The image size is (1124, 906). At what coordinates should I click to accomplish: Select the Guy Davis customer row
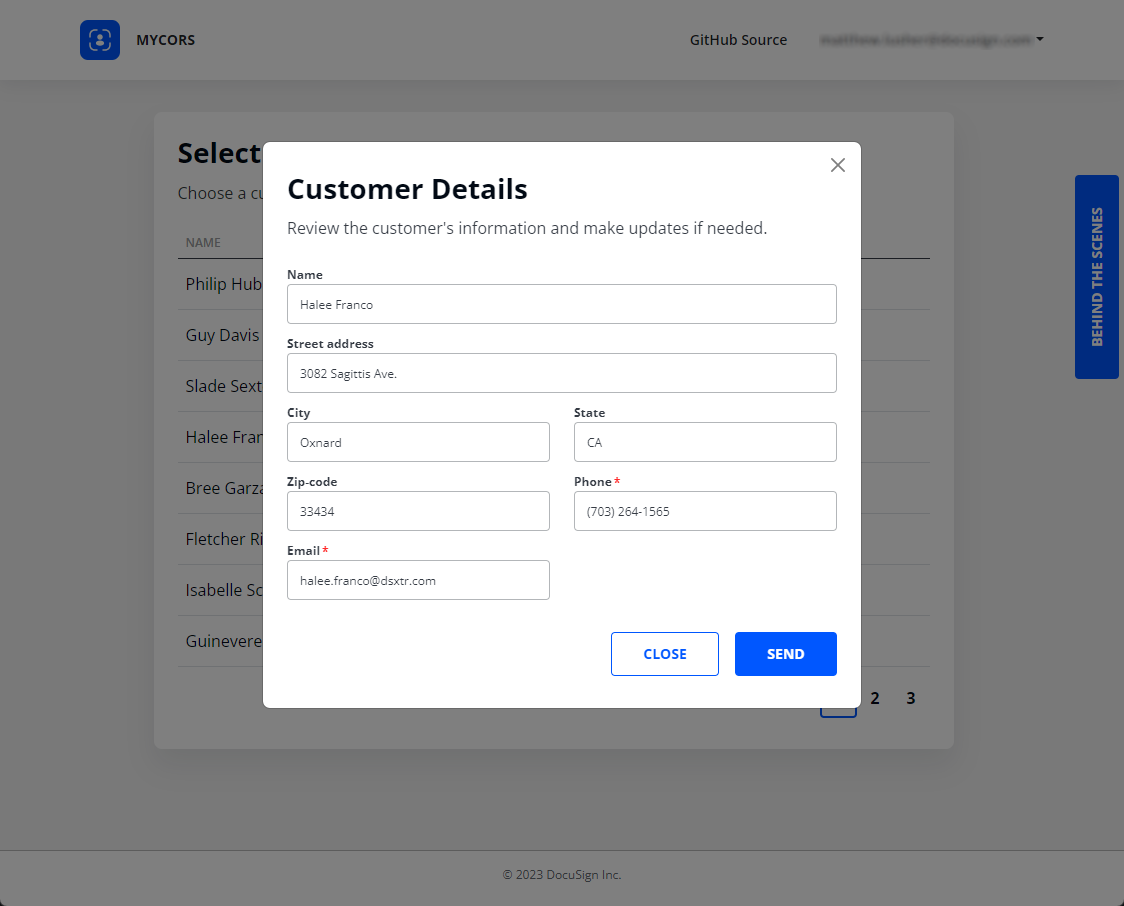222,335
